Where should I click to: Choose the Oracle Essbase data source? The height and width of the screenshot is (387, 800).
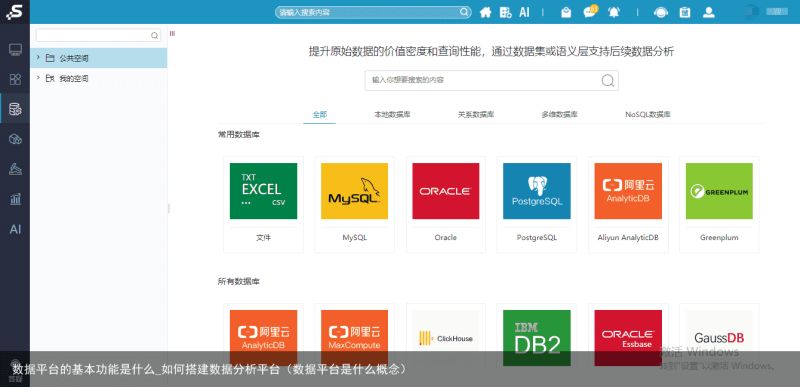tap(628, 338)
